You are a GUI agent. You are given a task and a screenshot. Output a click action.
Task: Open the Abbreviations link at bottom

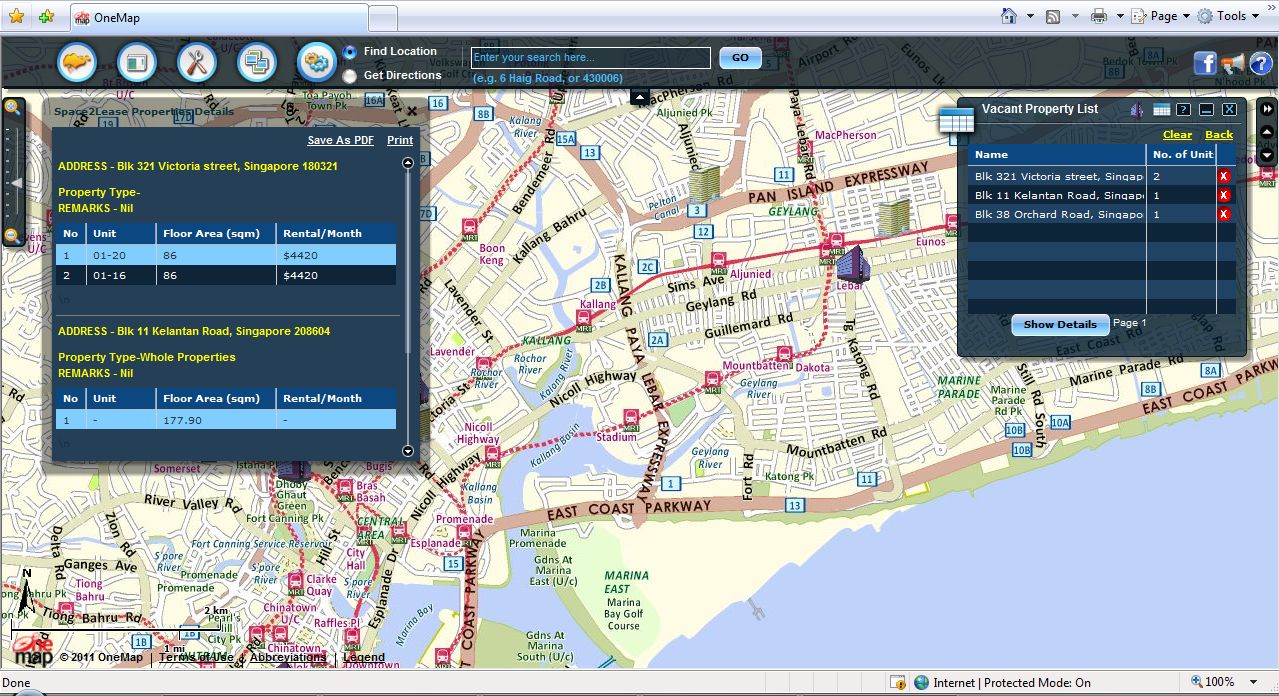click(x=288, y=657)
